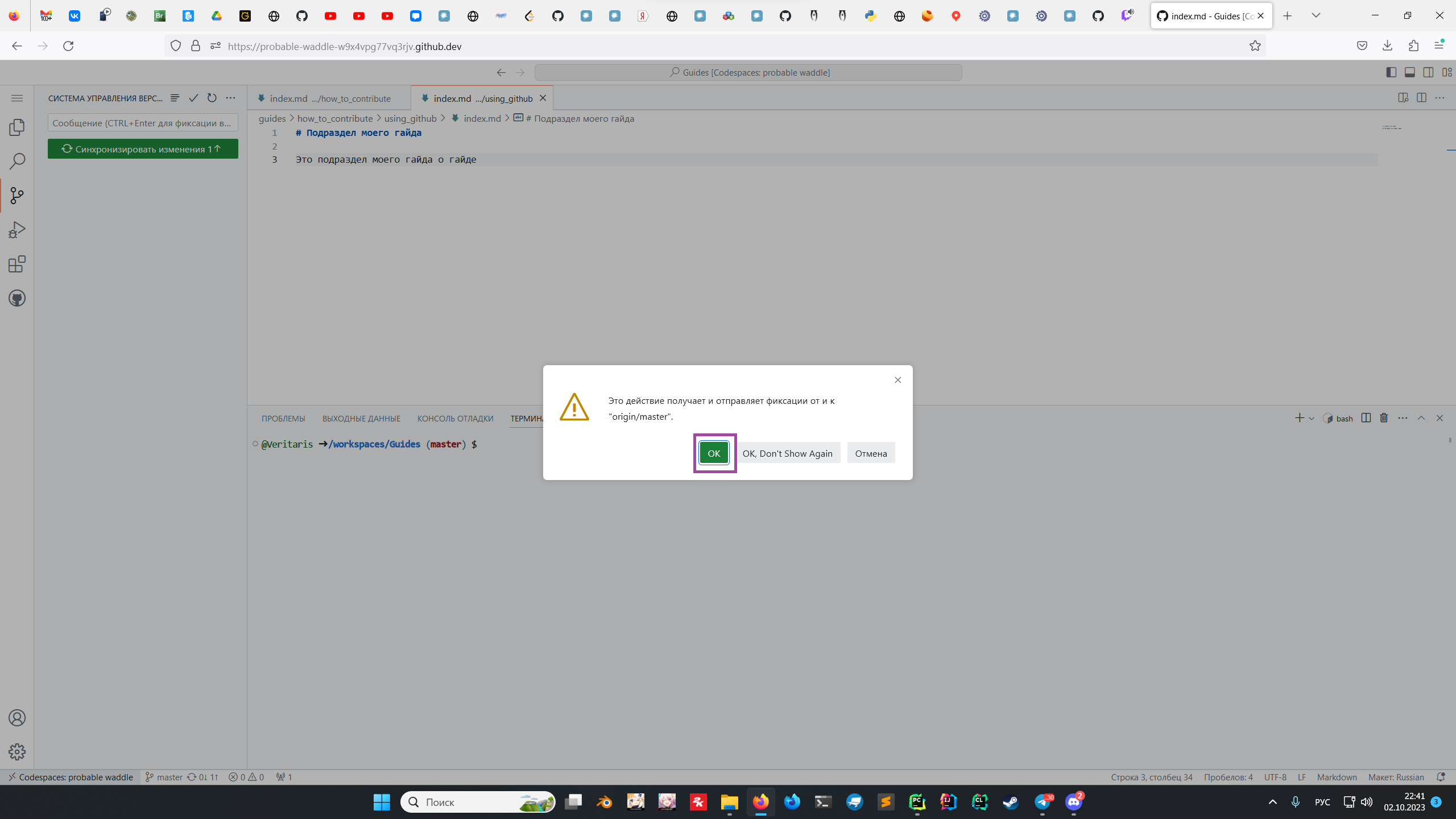Switch to the how_to_contribute index.md tab
The height and width of the screenshot is (819, 1456).
329,98
